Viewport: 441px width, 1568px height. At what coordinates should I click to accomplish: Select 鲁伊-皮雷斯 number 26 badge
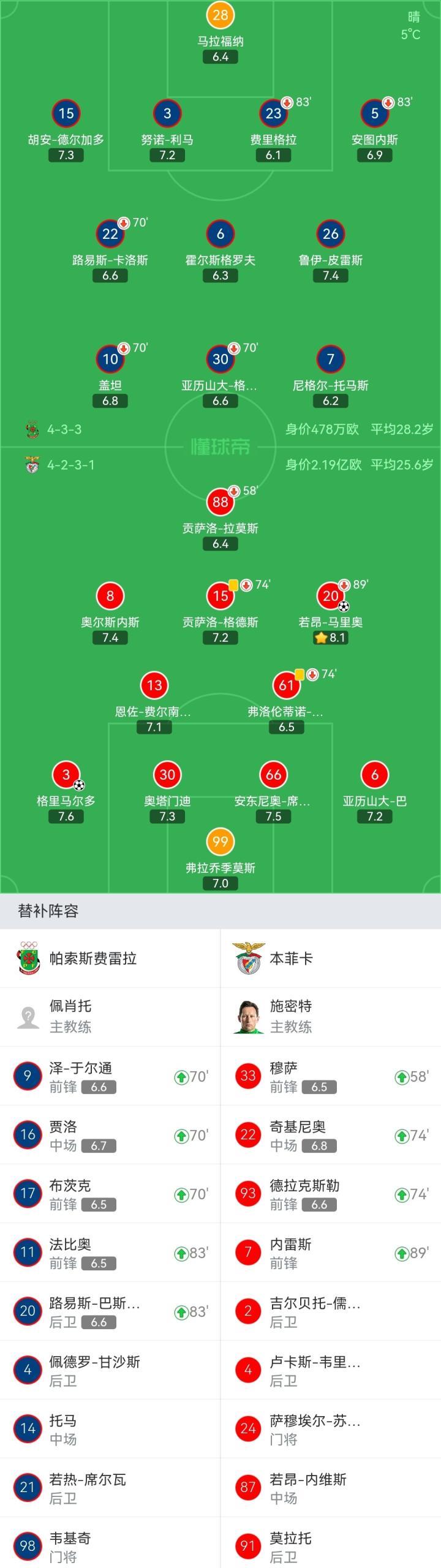[331, 233]
